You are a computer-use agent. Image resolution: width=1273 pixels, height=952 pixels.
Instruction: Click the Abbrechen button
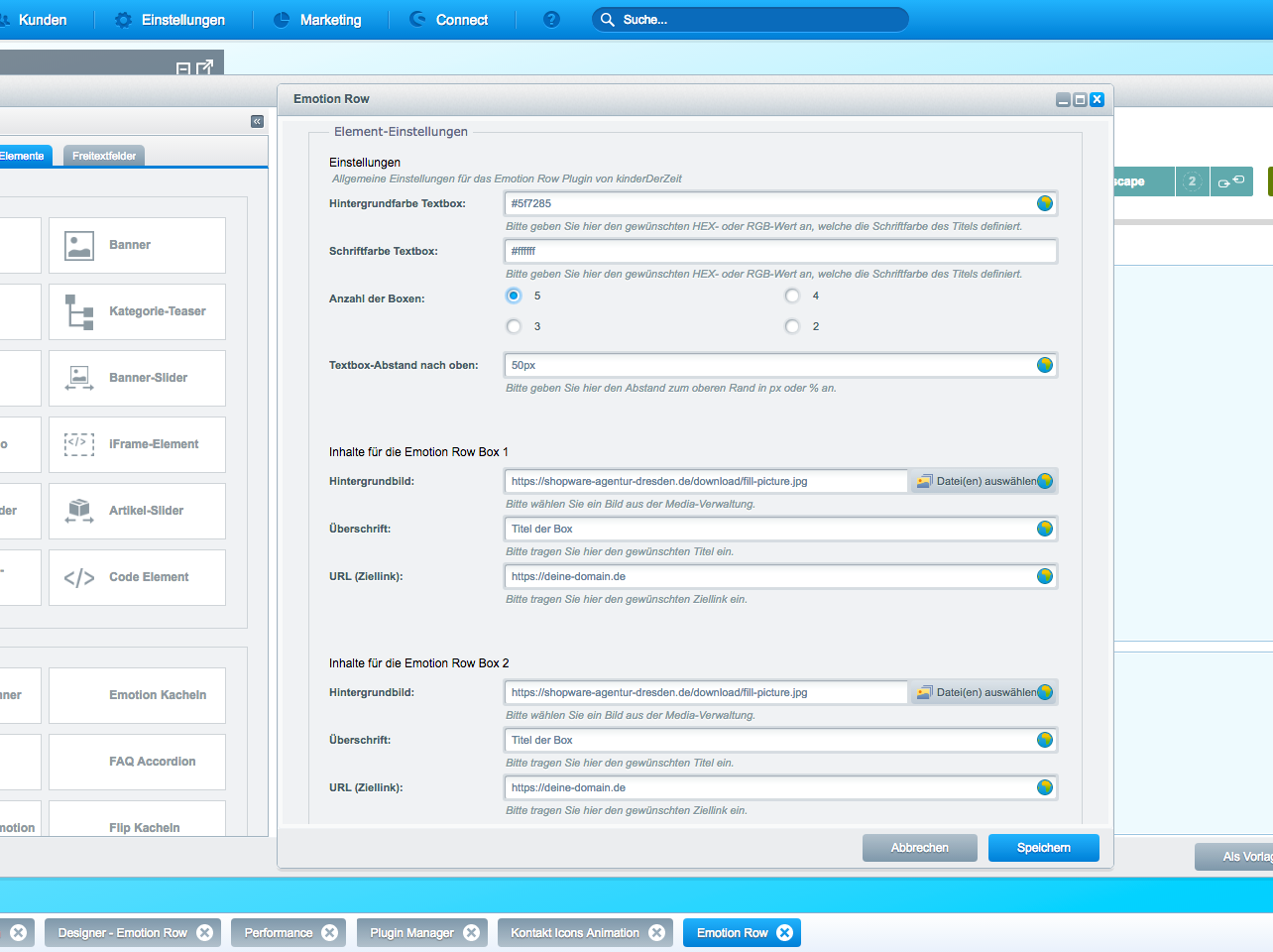click(920, 848)
